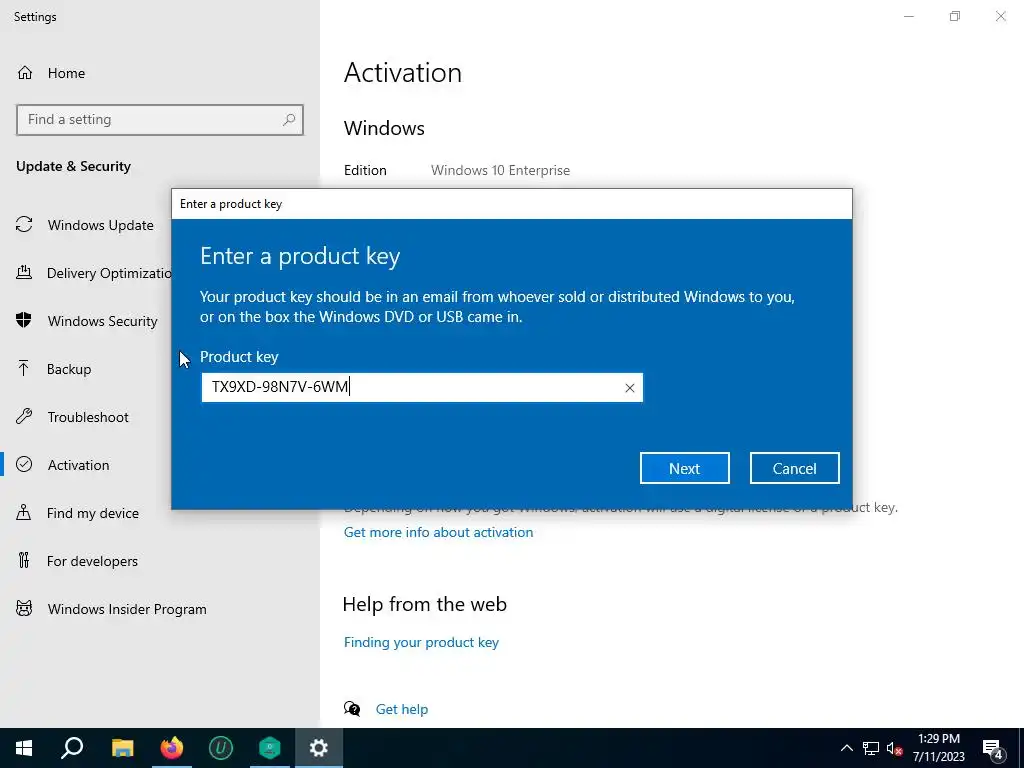Image resolution: width=1024 pixels, height=768 pixels.
Task: Select the Troubleshoot wrench icon
Action: click(24, 417)
